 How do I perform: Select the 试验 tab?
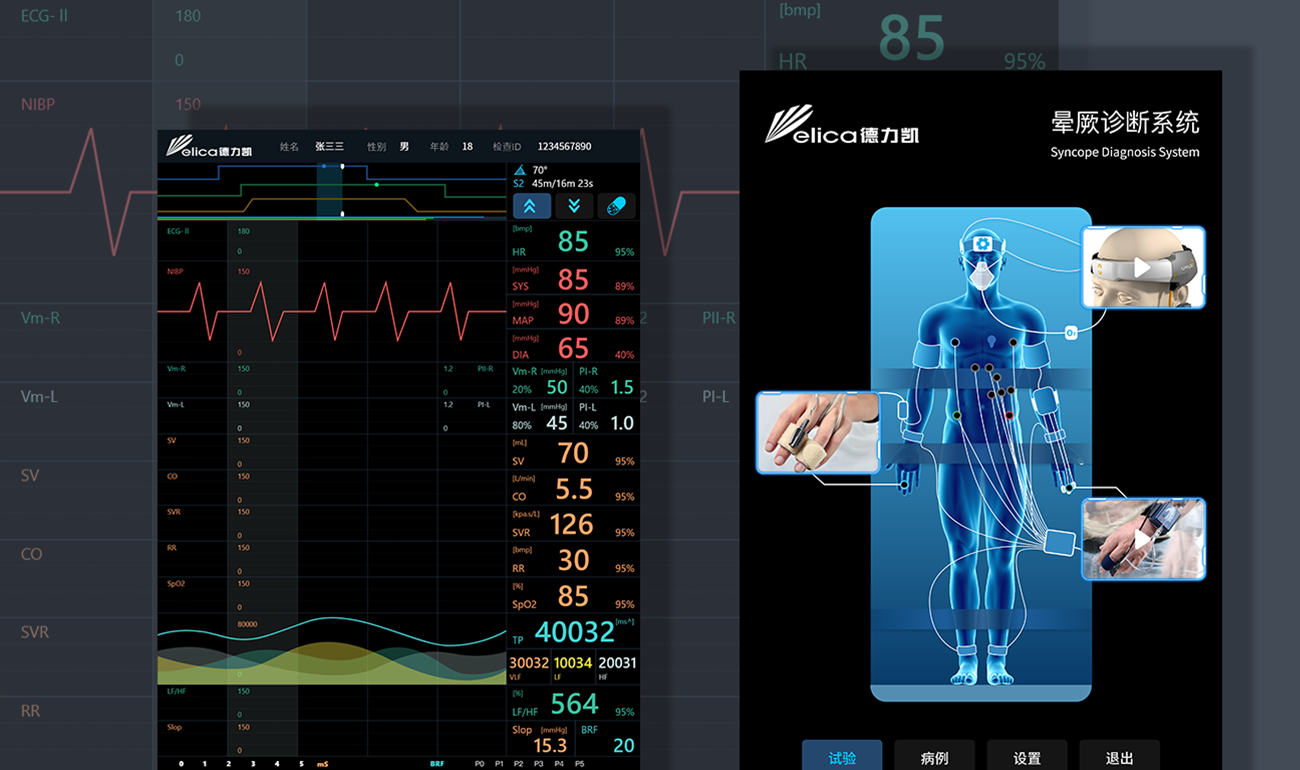[x=842, y=757]
